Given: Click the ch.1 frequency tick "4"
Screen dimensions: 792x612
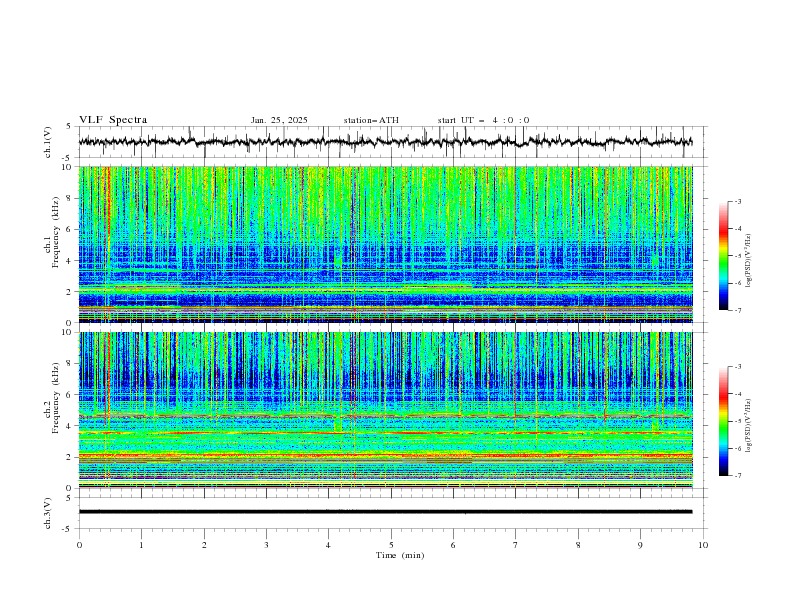Looking at the screenshot, I should click(69, 261).
